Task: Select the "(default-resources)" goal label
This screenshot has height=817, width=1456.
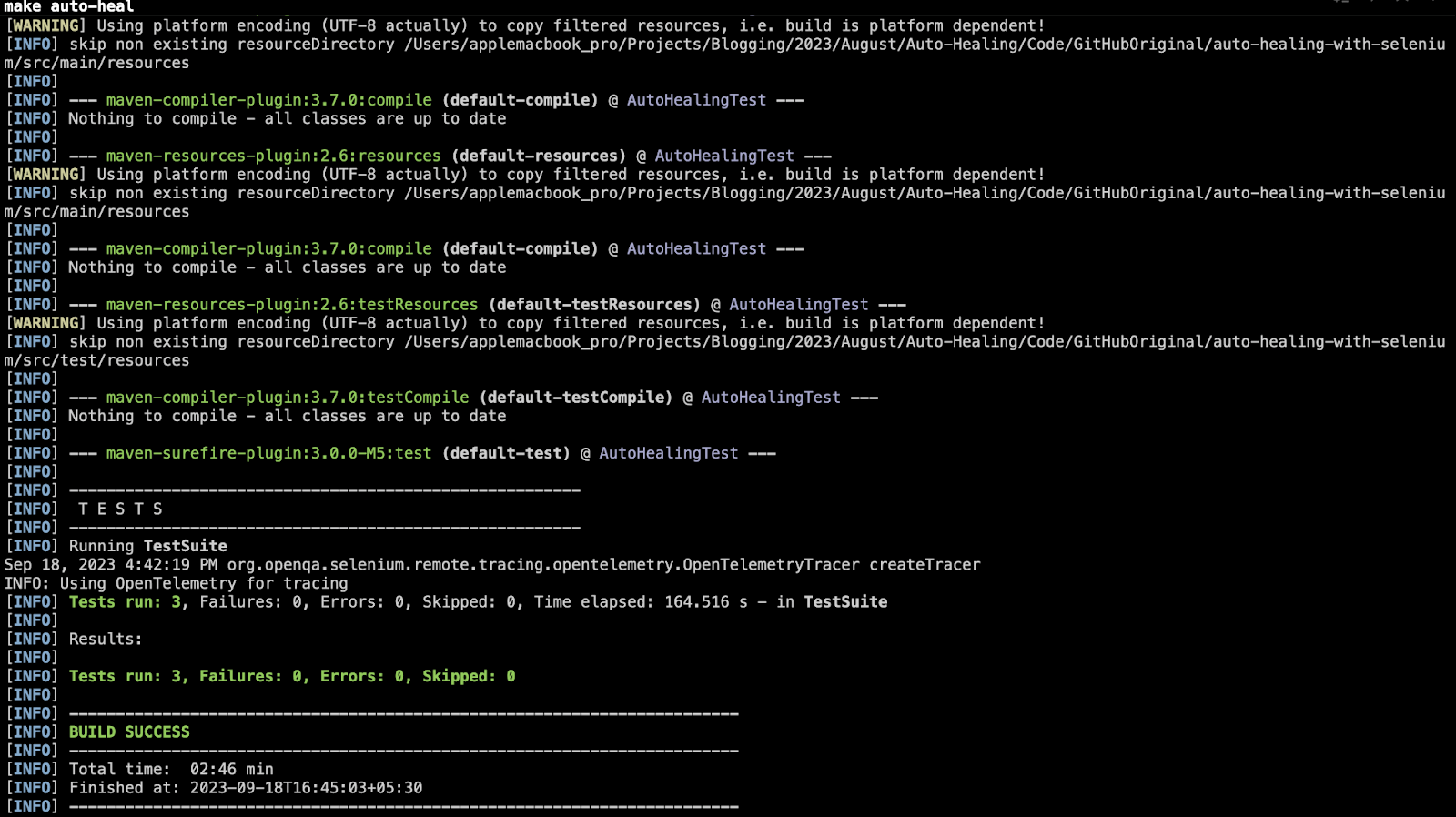Action: [539, 156]
